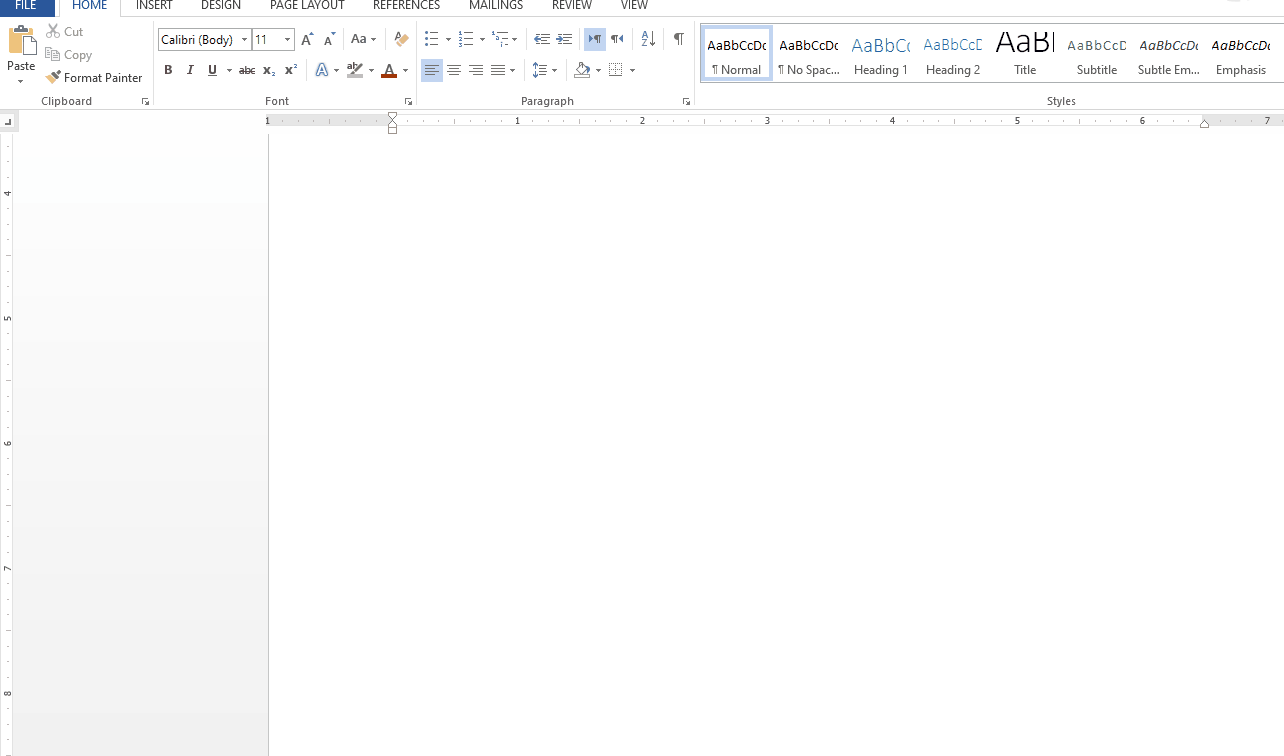Toggle Superscript formatting
The width and height of the screenshot is (1284, 756).
[x=290, y=70]
